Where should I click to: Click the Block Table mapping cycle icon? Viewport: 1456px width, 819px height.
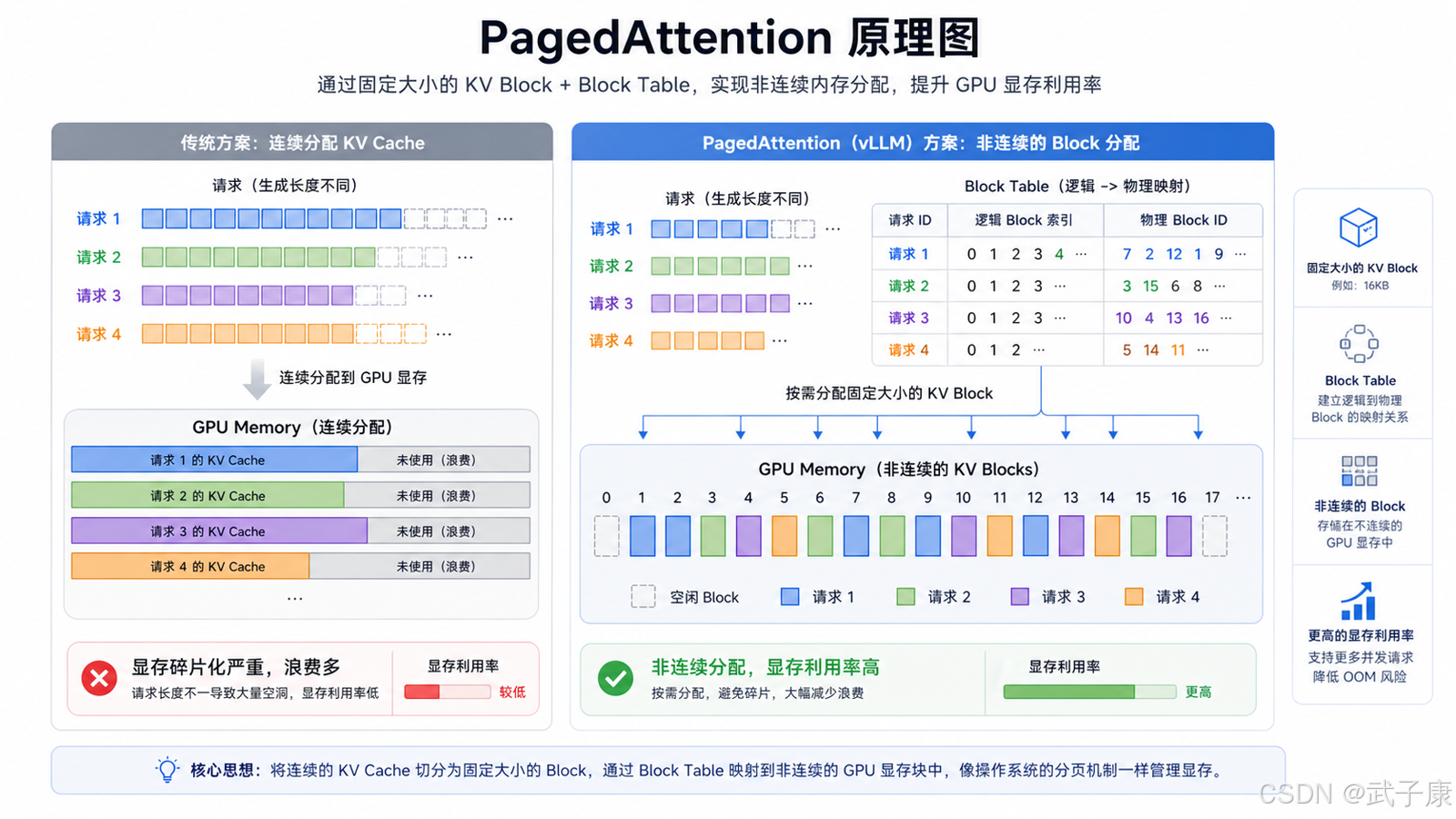coord(1359,344)
